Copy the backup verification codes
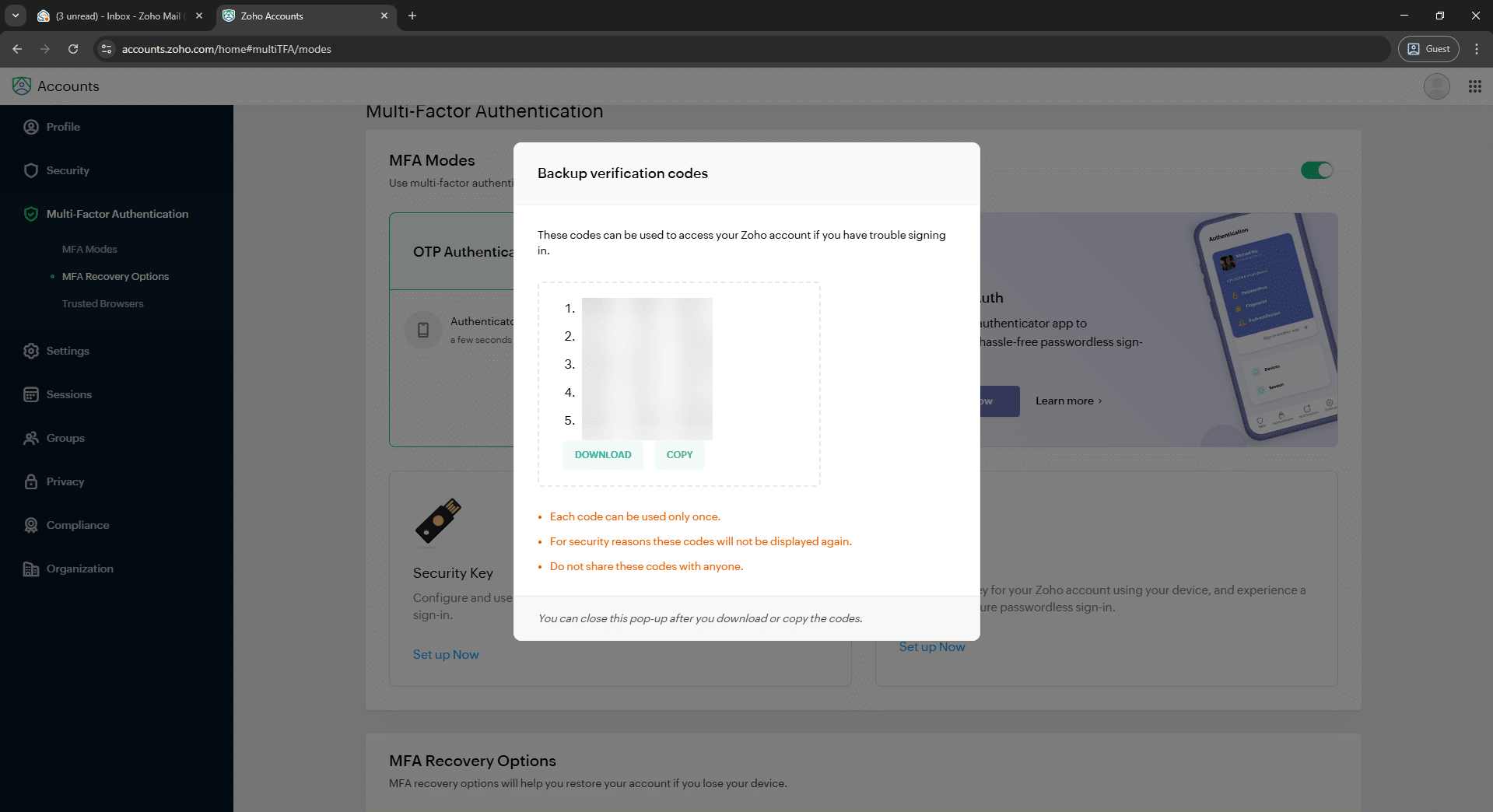The image size is (1493, 812). pos(679,455)
